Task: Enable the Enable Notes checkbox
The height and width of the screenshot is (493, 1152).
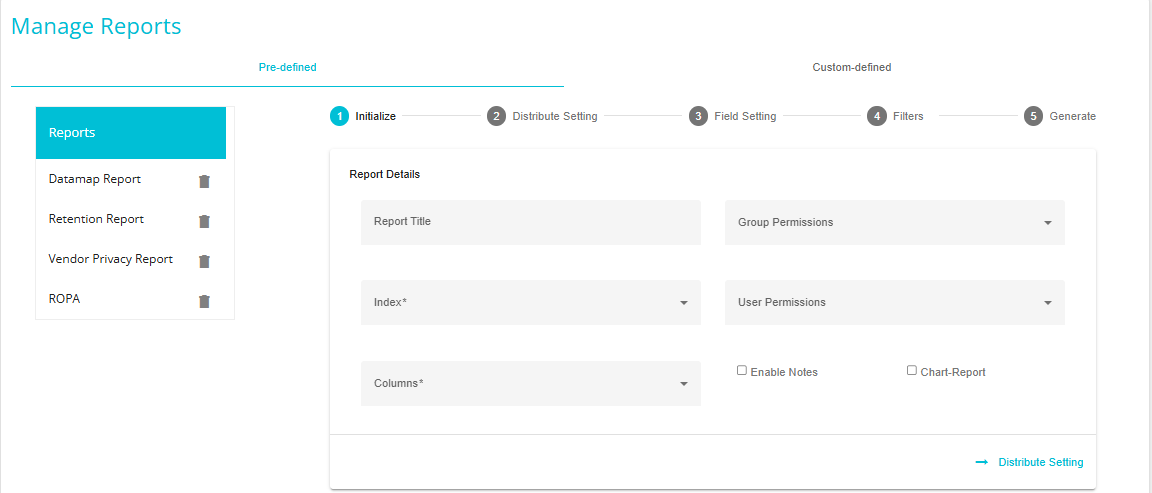Action: pos(742,370)
